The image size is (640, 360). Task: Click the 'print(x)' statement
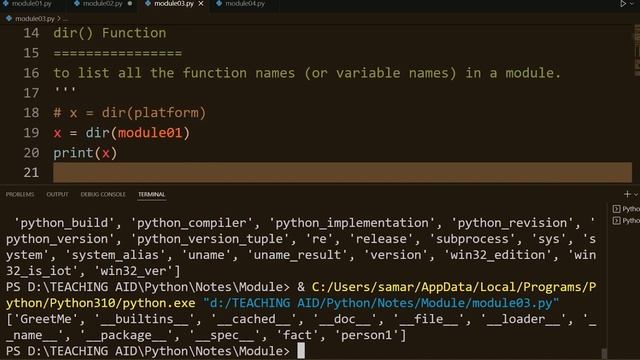pos(85,153)
